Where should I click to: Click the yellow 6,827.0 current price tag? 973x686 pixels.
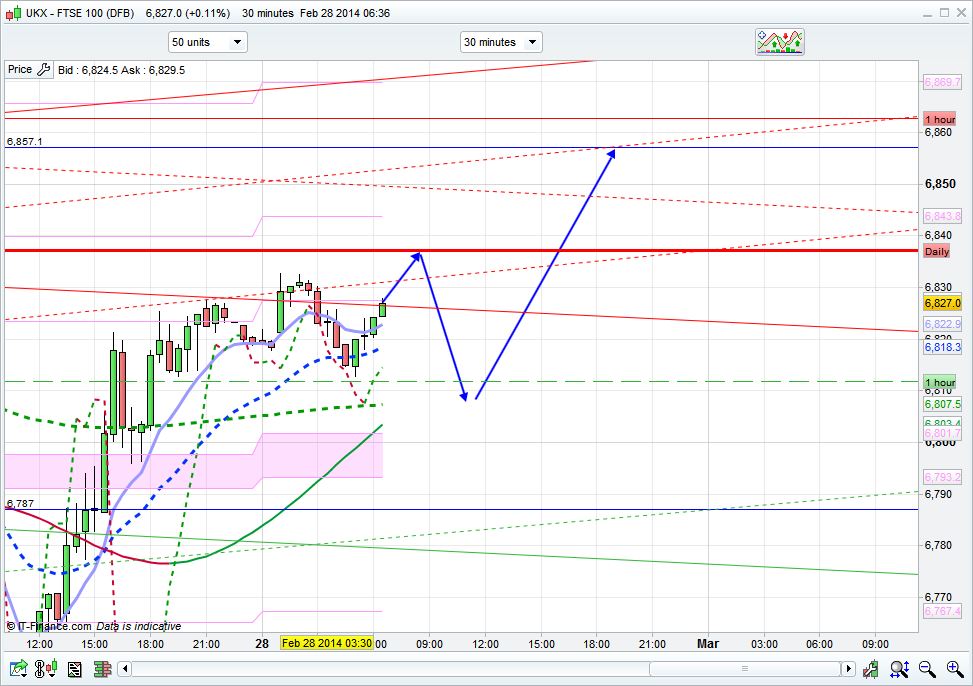click(942, 303)
